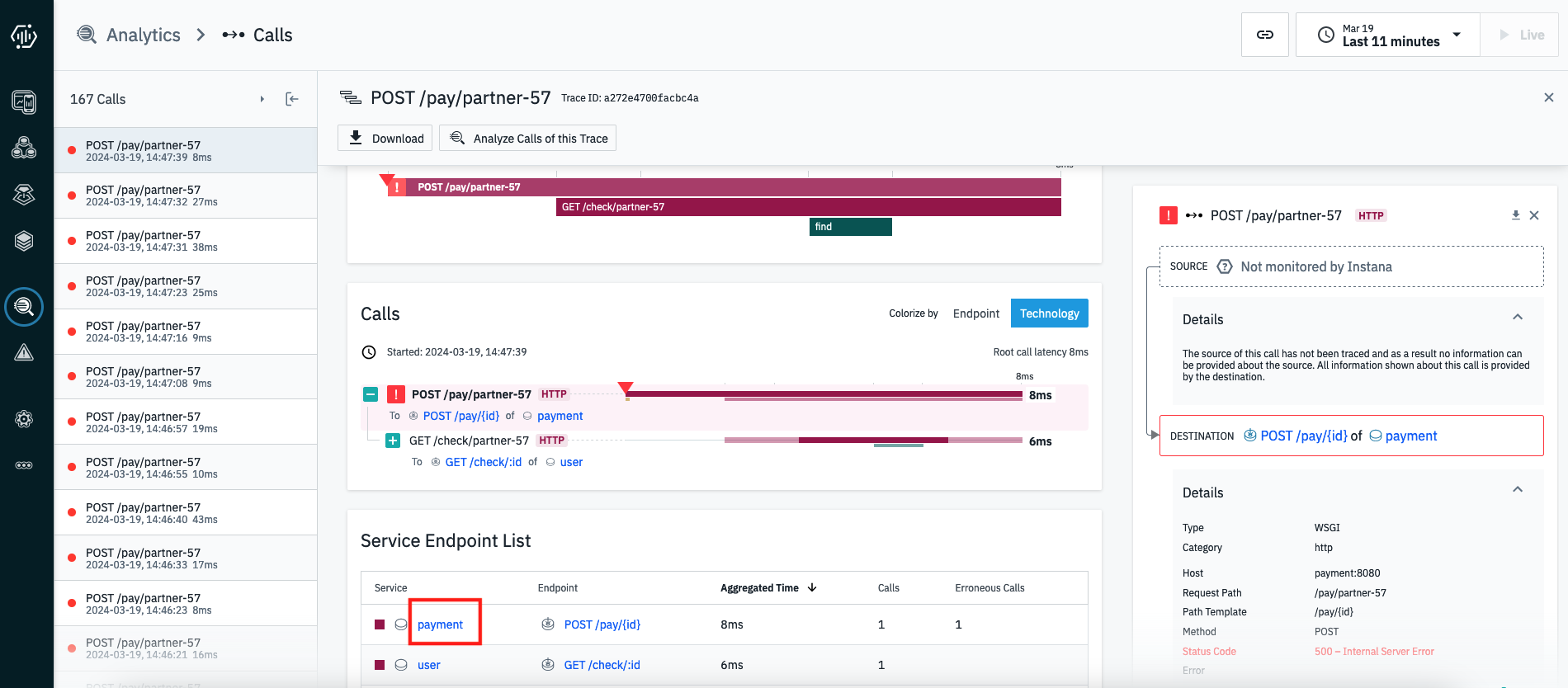The height and width of the screenshot is (688, 1568).
Task: Click the GET /check/partner-57 timeline bar
Action: (809, 207)
